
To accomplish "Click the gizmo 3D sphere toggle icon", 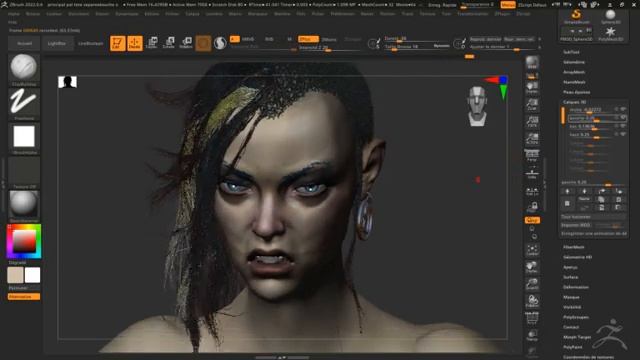I will (220, 43).
